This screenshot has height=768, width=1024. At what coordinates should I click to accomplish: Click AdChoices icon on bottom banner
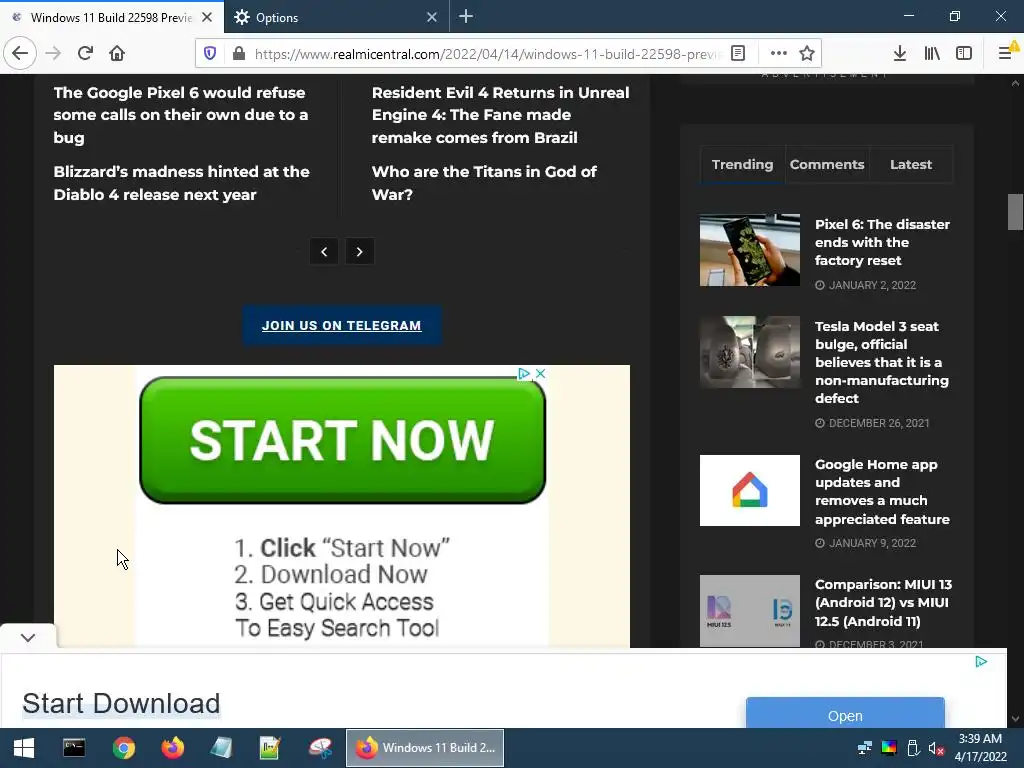[981, 662]
